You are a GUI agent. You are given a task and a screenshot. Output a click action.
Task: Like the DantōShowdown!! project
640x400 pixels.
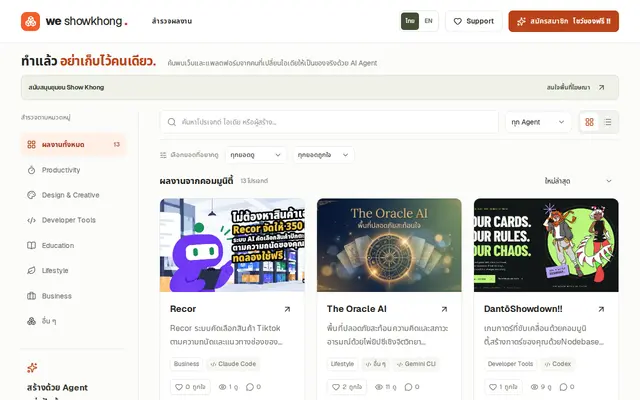(x=503, y=387)
